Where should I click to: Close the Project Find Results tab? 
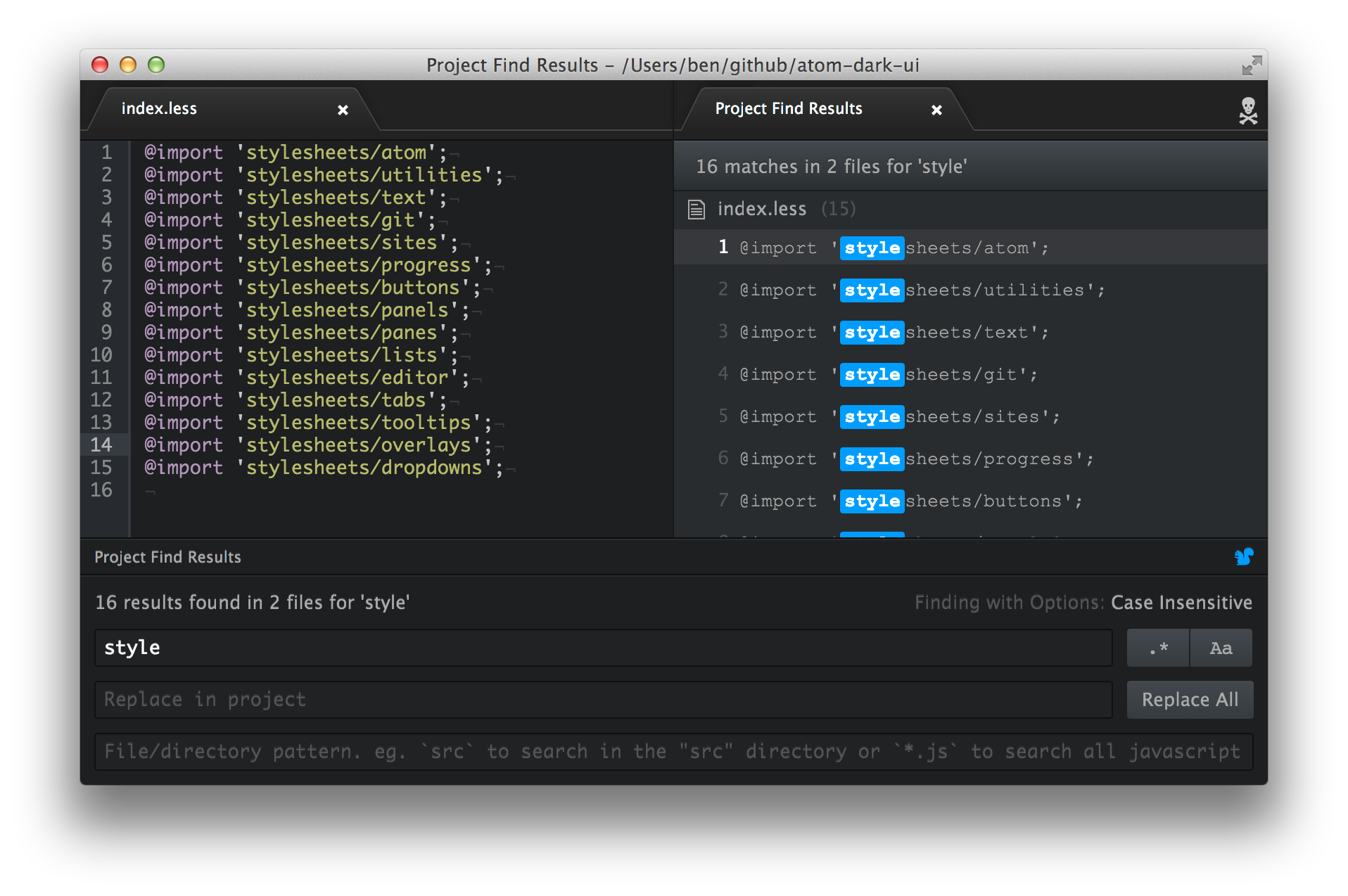point(936,110)
